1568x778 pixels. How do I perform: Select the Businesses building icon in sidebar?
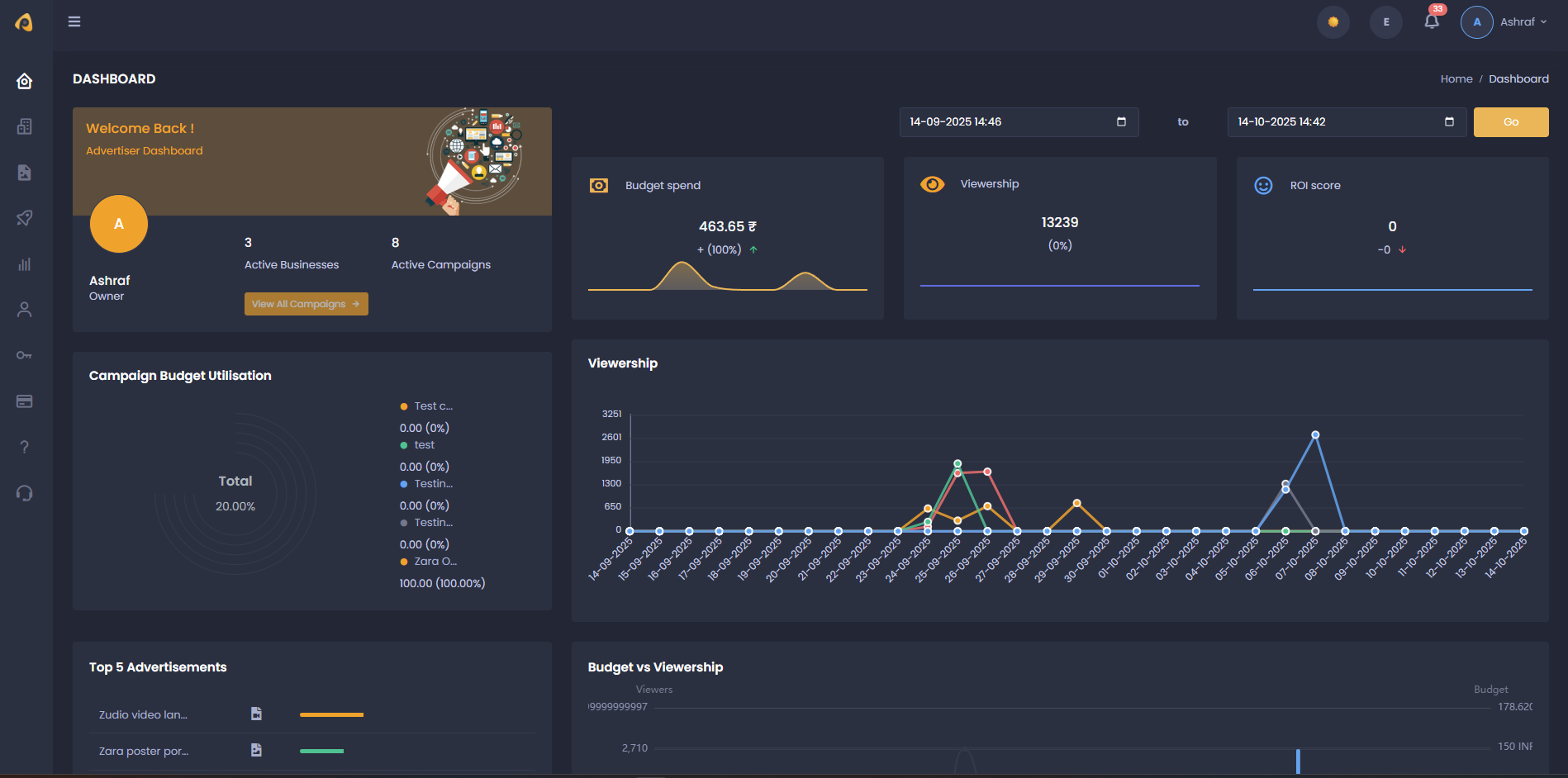pyautogui.click(x=24, y=126)
